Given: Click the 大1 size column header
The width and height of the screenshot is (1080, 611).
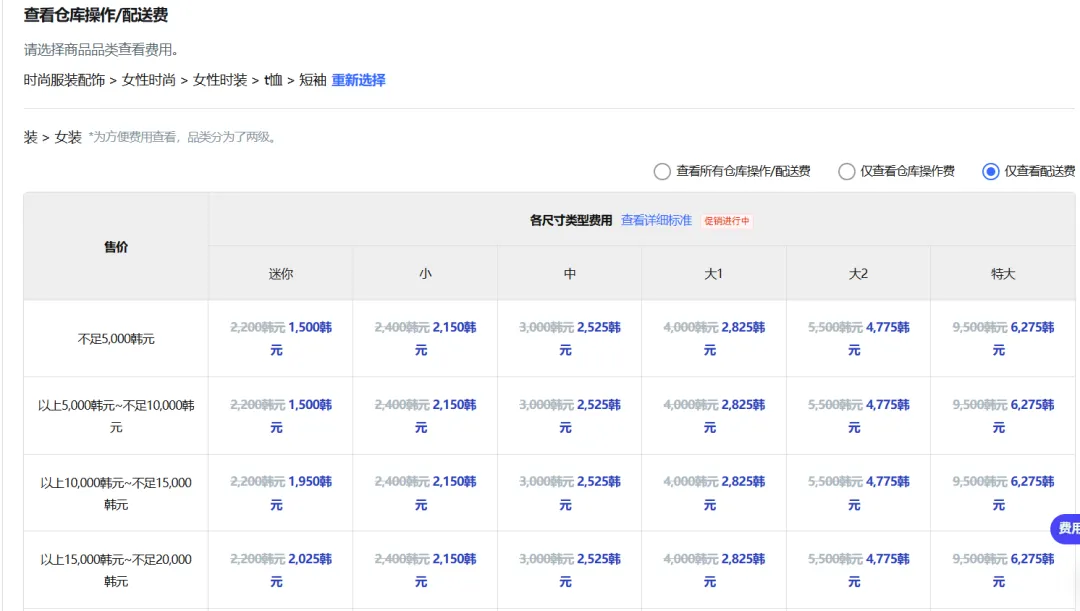Looking at the screenshot, I should coord(713,273).
